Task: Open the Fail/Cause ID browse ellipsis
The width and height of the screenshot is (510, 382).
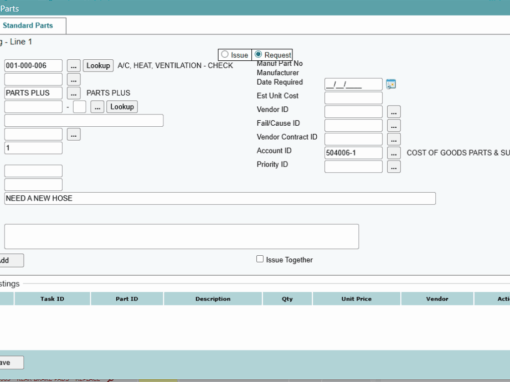Action: pyautogui.click(x=394, y=126)
